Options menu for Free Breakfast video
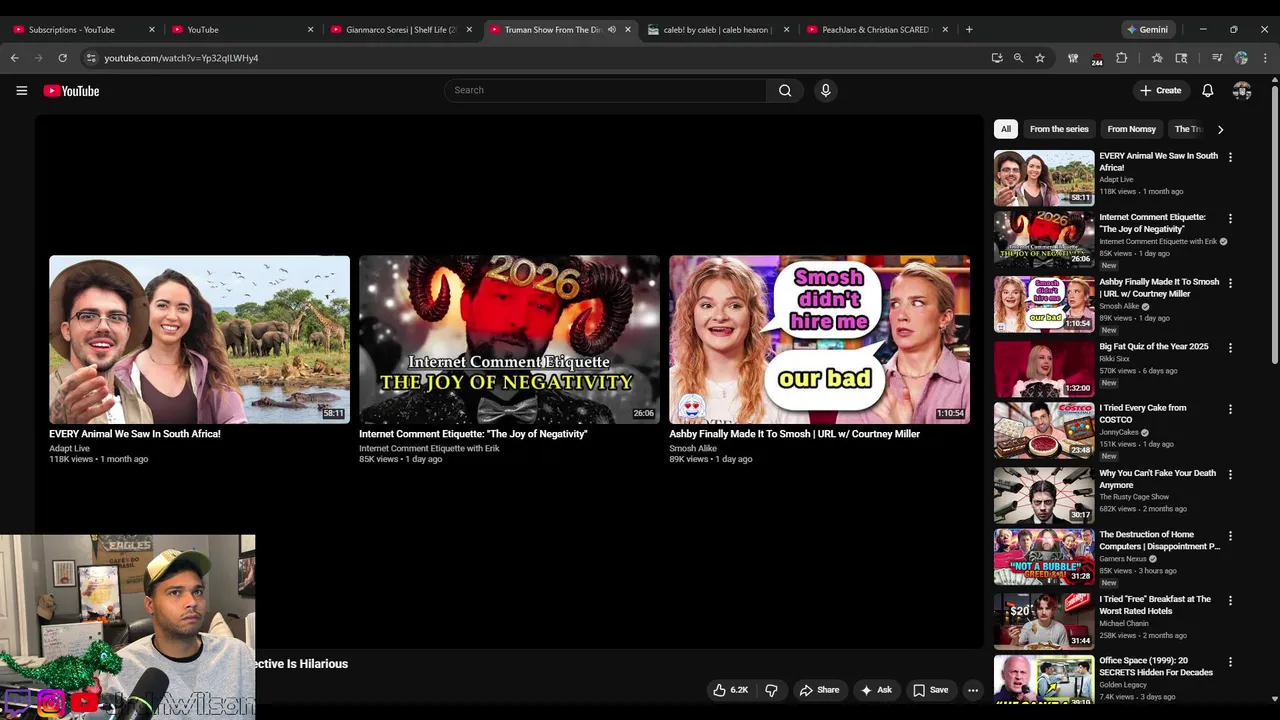This screenshot has width=1280, height=720. click(x=1230, y=600)
